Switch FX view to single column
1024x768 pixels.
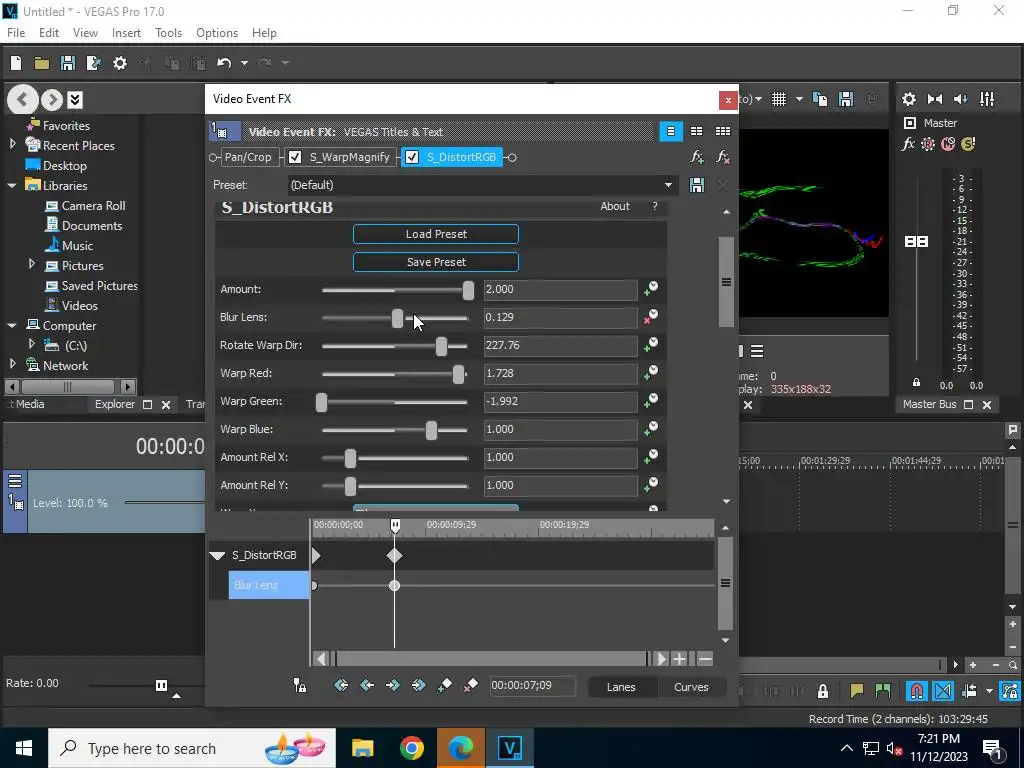(x=671, y=131)
